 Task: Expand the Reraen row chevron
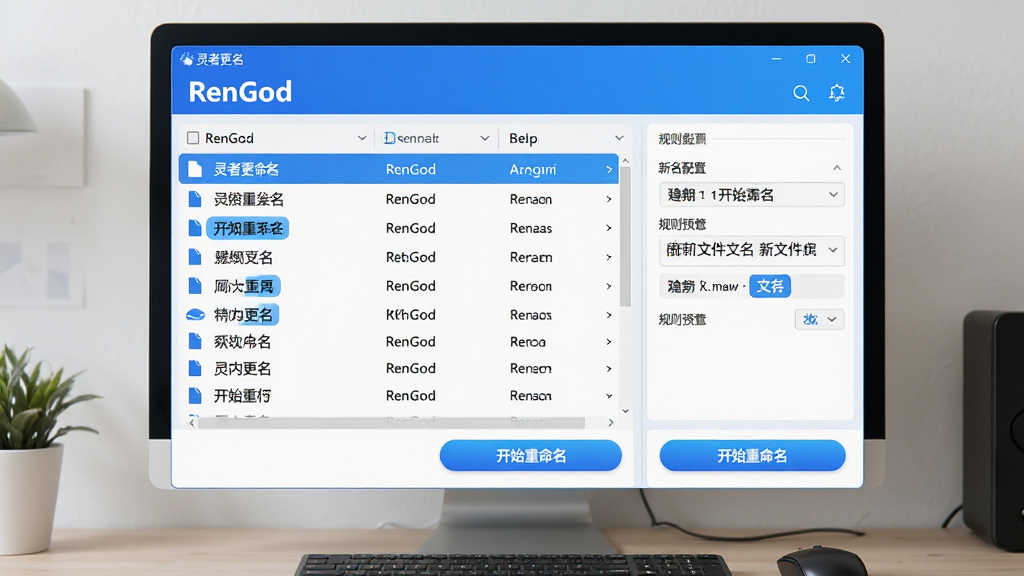pyautogui.click(x=609, y=257)
